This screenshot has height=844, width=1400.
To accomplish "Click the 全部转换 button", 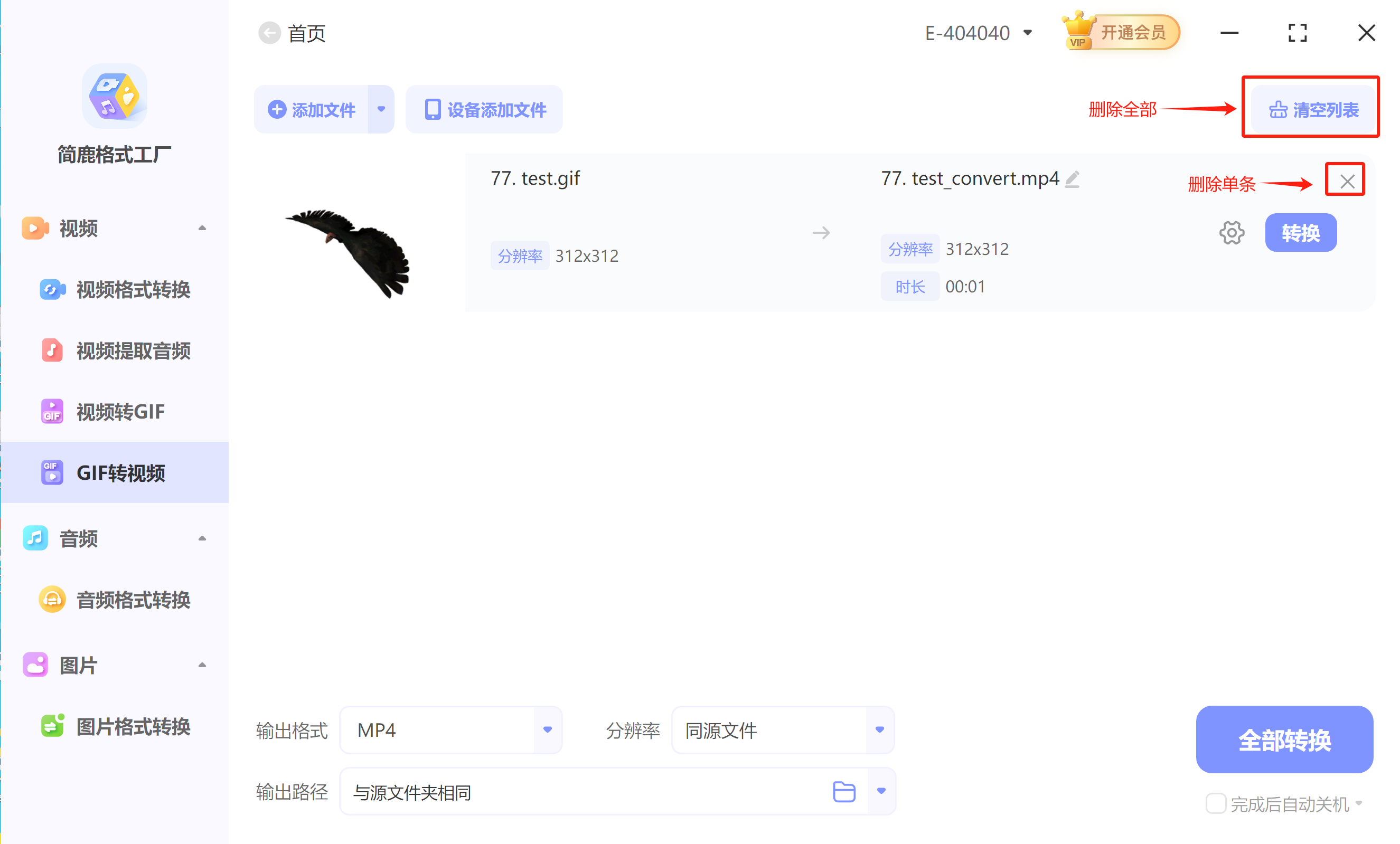I will coord(1284,739).
